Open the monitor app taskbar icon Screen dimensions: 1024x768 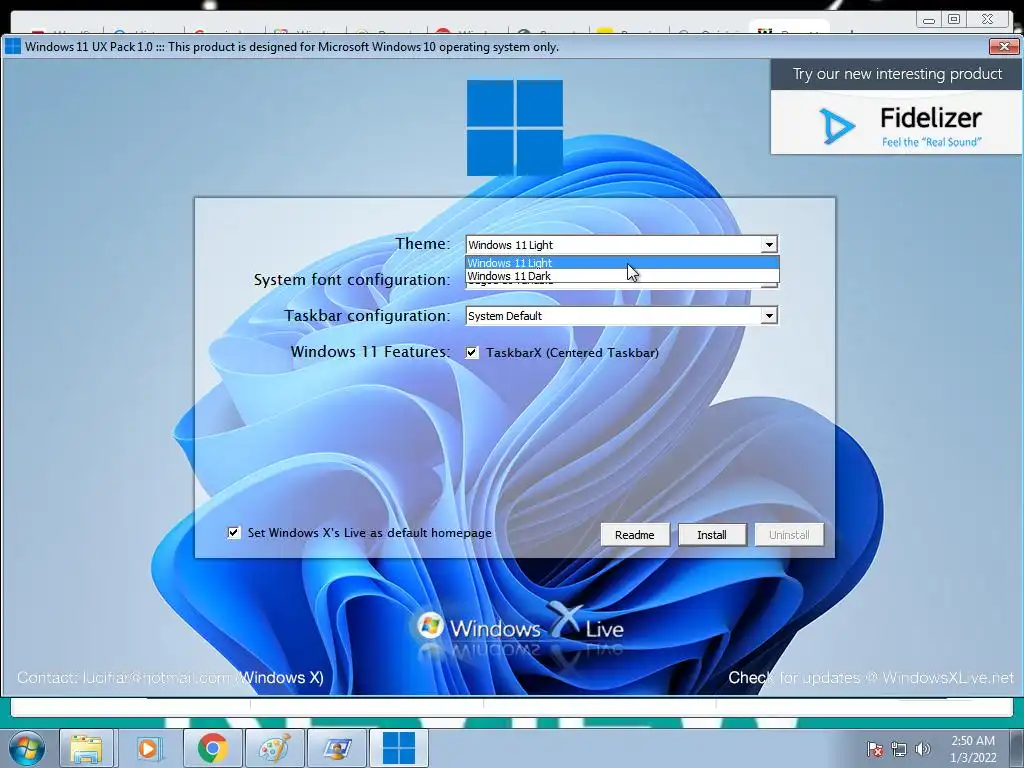pyautogui.click(x=336, y=749)
